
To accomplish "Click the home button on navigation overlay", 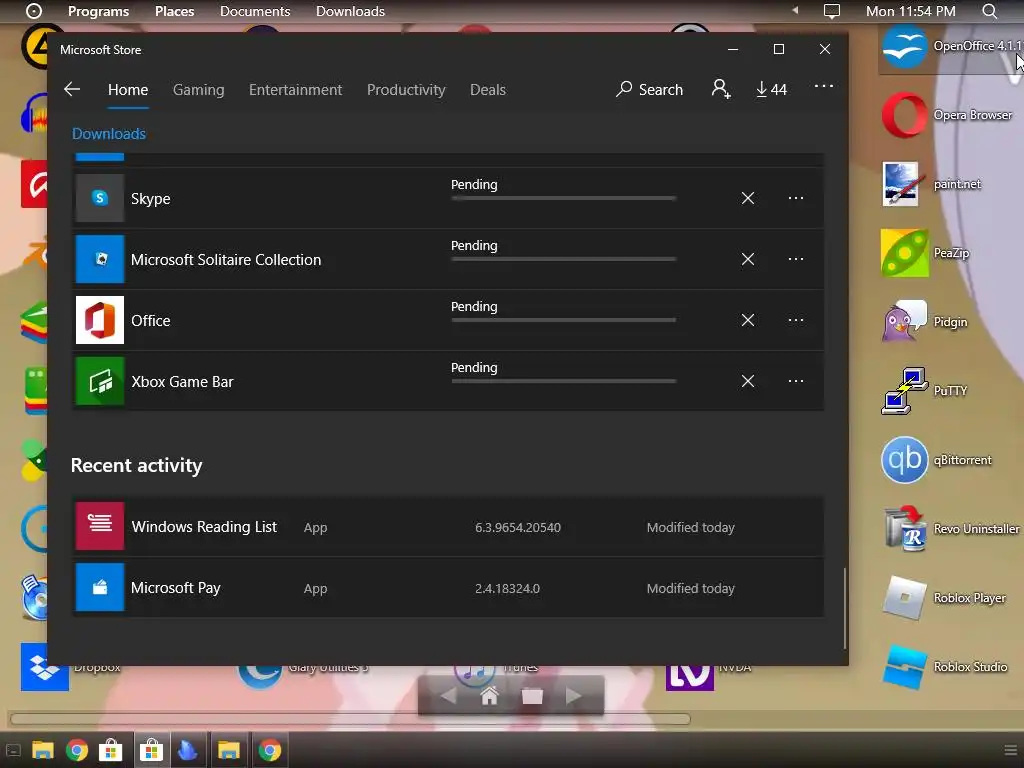I will point(489,696).
